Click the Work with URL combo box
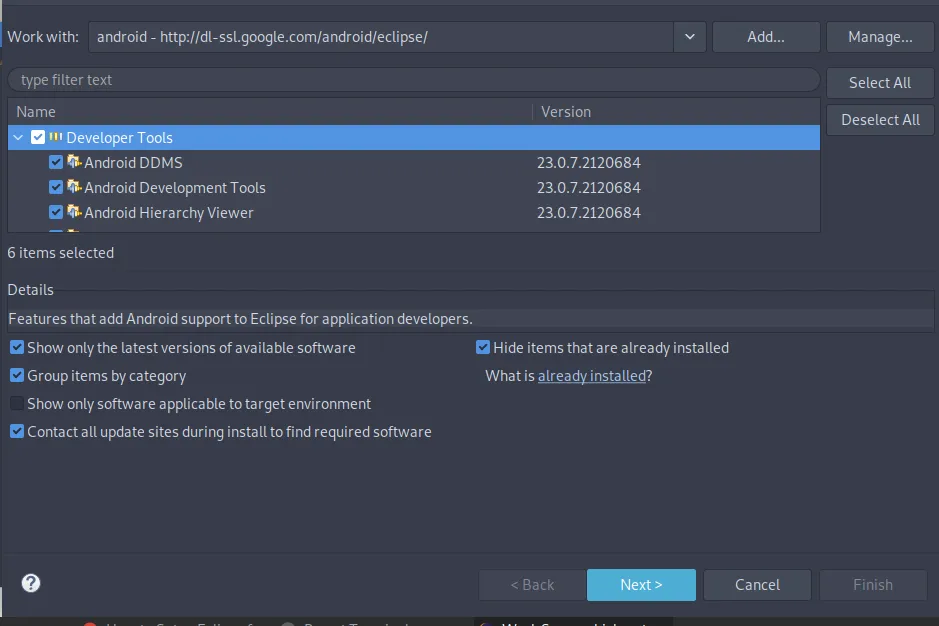This screenshot has width=939, height=626. (x=380, y=37)
